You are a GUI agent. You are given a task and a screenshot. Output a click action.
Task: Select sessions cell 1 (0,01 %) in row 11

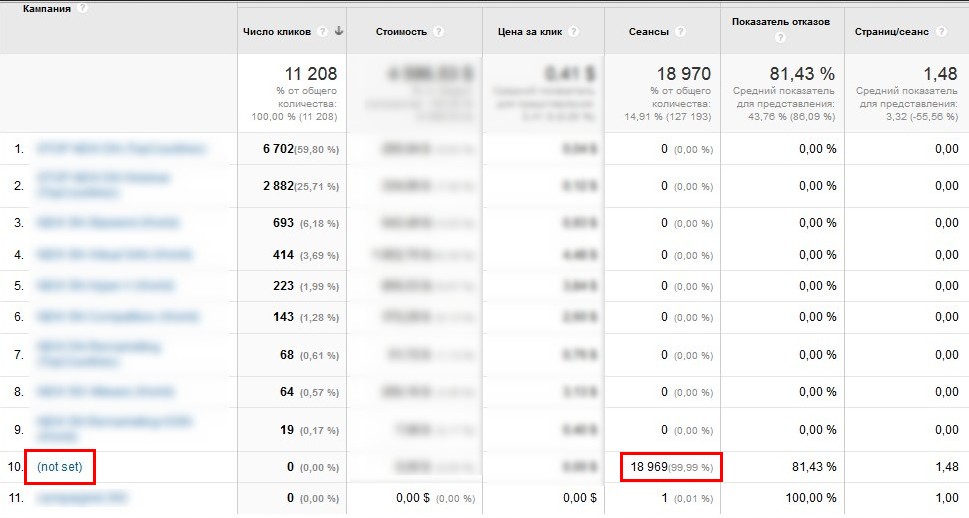687,498
